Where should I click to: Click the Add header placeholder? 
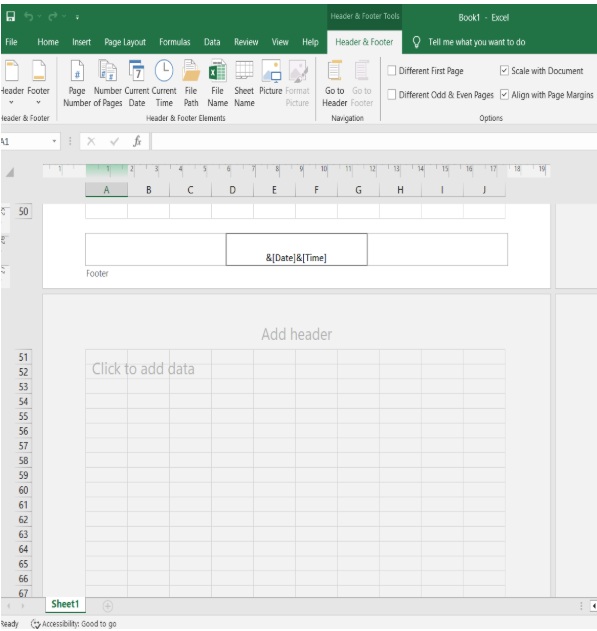pyautogui.click(x=297, y=334)
